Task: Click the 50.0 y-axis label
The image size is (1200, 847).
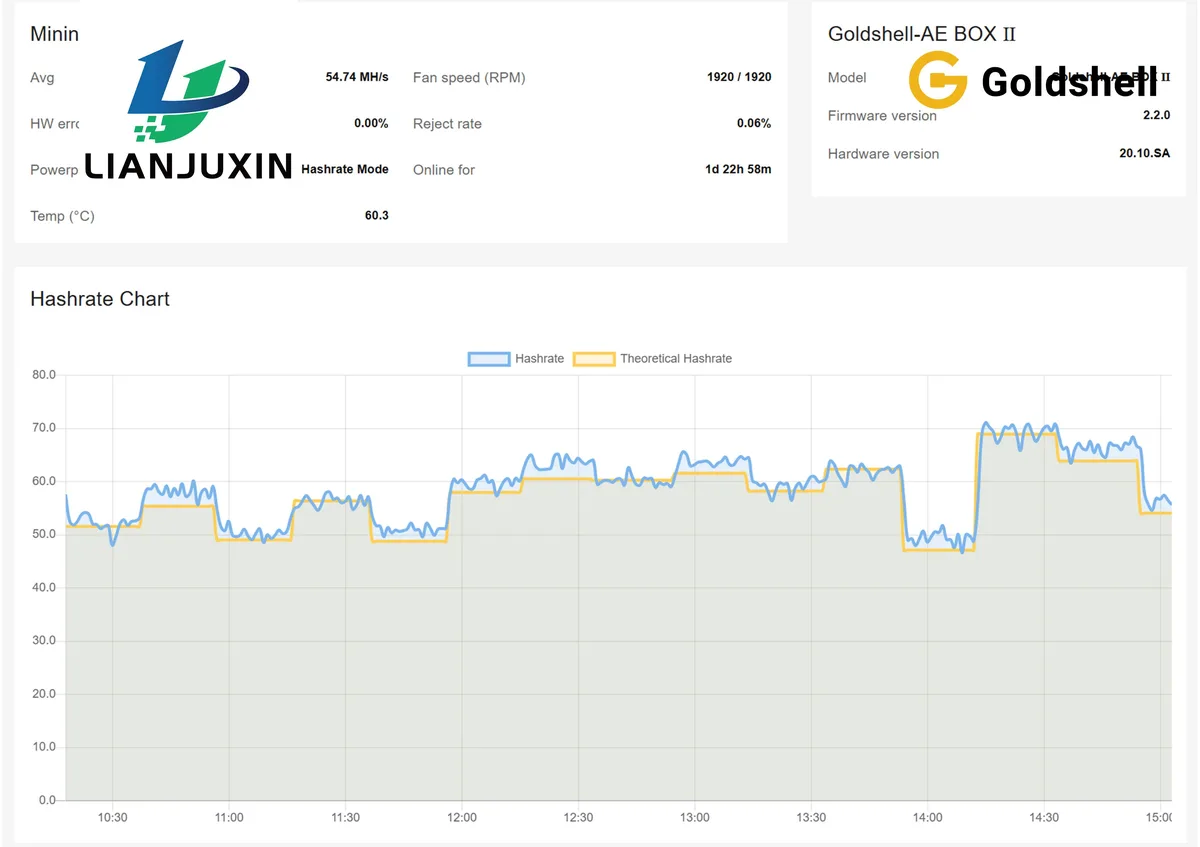Action: (44, 534)
